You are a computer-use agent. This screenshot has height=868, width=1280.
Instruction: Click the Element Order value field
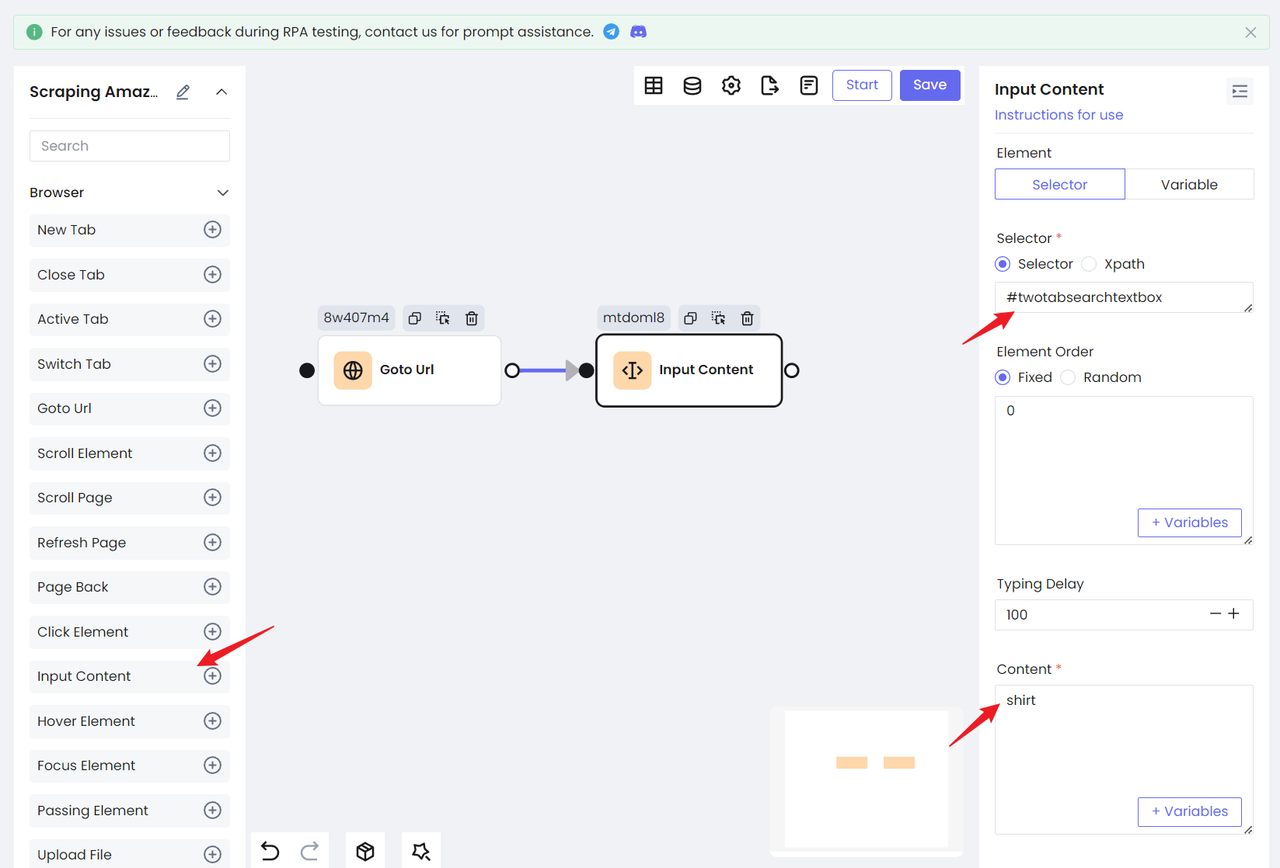[1124, 470]
